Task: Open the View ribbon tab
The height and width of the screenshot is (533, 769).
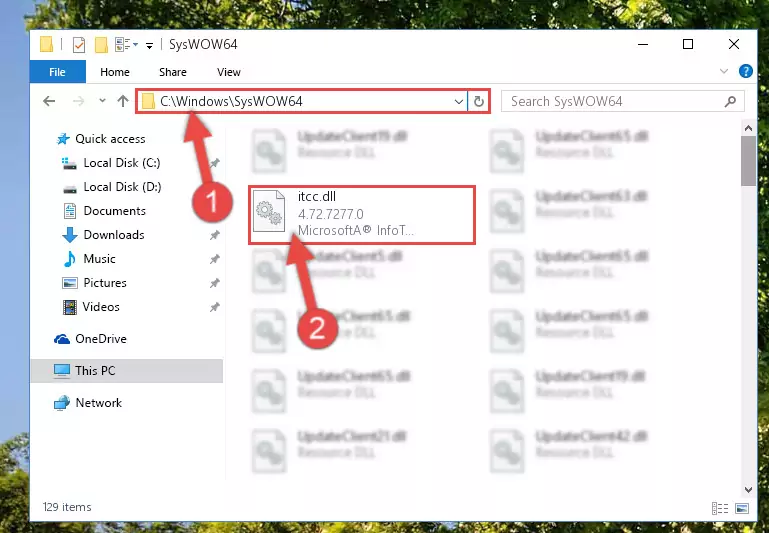Action: point(229,72)
